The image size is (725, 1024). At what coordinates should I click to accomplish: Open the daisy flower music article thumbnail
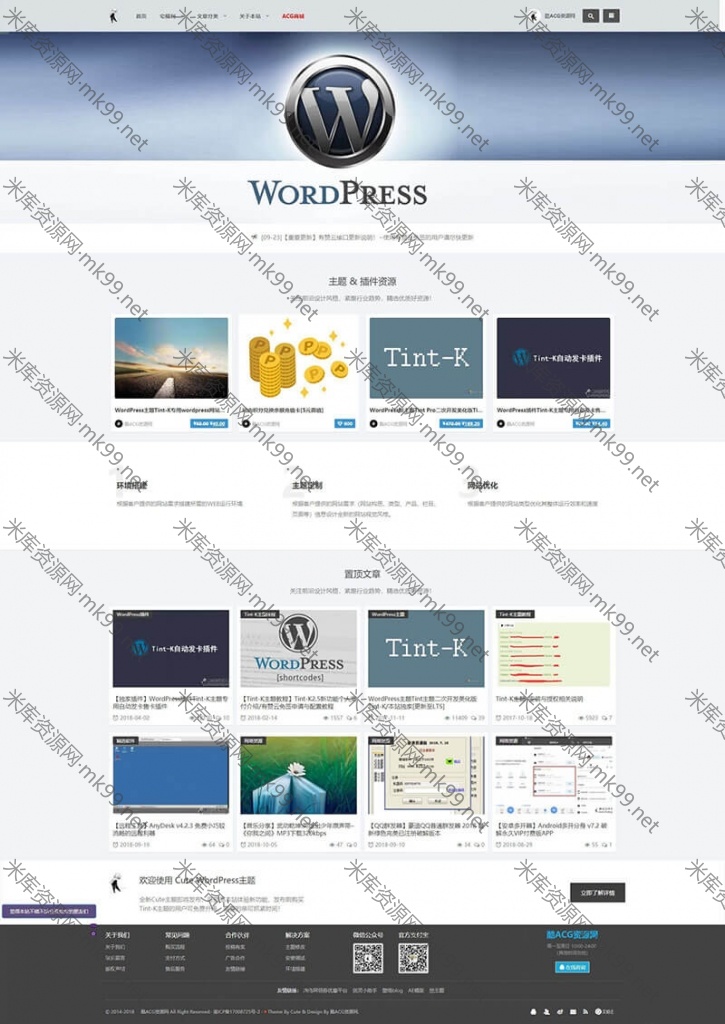coord(298,775)
